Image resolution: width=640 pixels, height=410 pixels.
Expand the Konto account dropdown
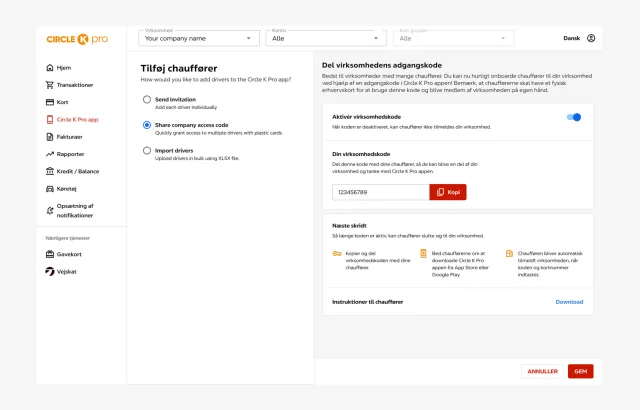coord(326,38)
